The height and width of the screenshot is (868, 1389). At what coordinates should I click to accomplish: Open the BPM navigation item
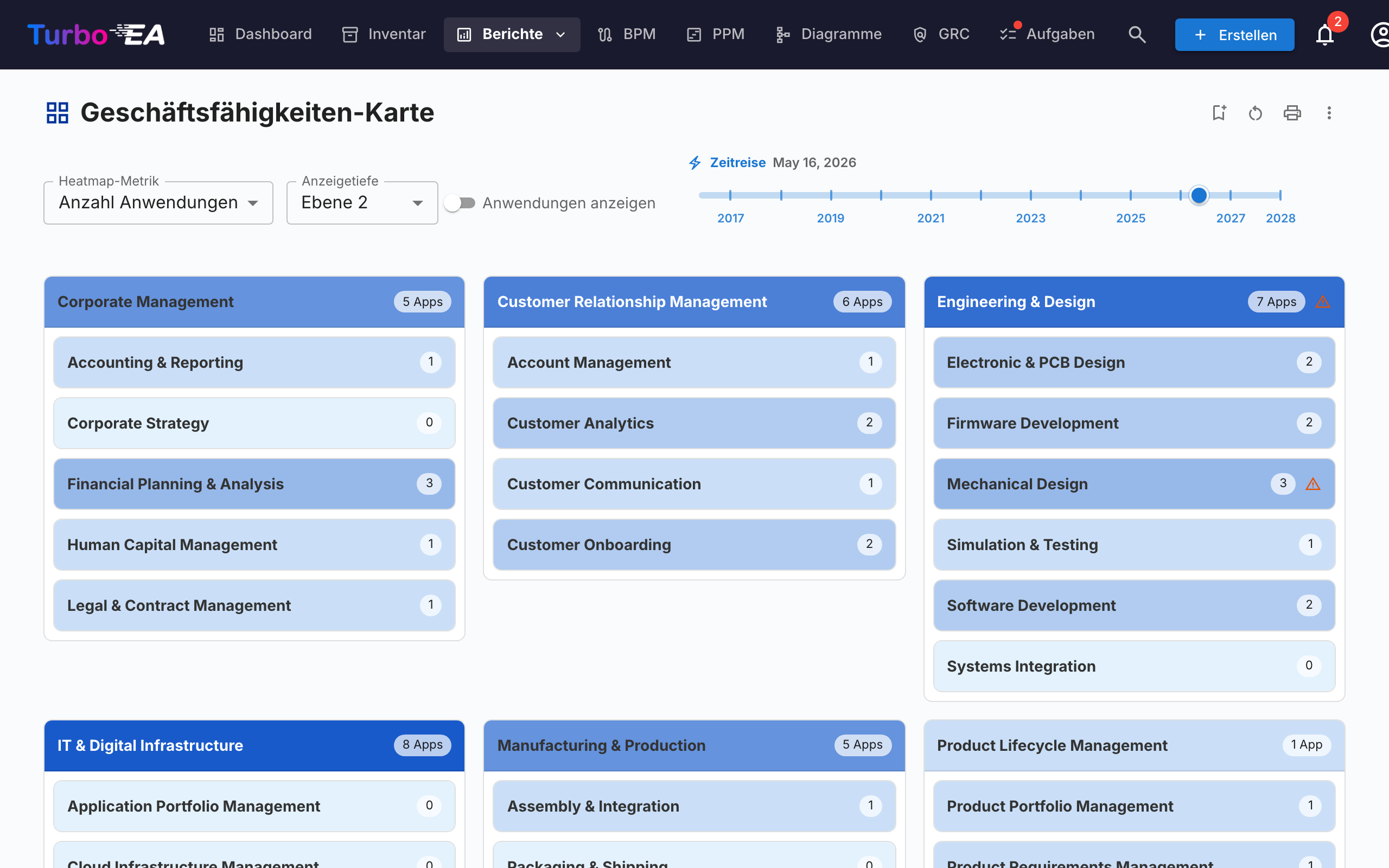(627, 34)
